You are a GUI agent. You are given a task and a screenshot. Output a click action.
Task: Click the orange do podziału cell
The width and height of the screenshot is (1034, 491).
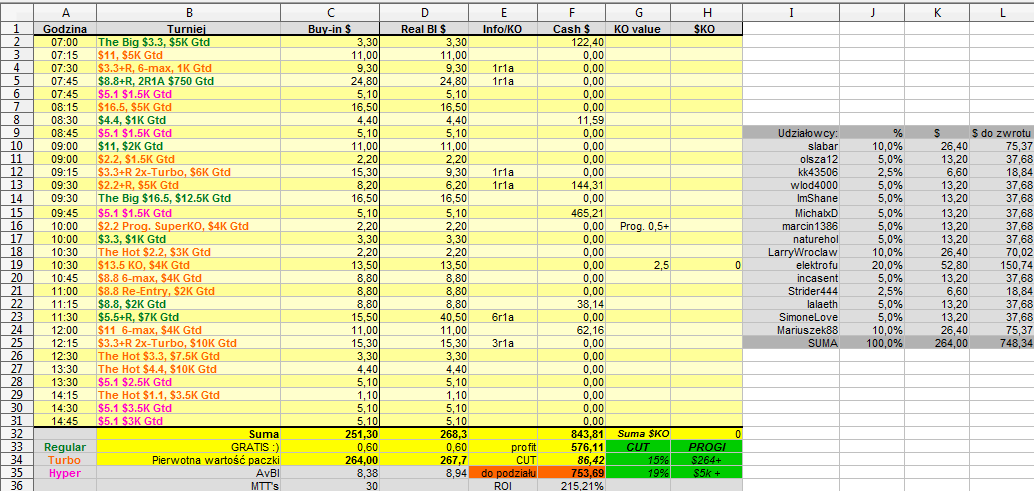tap(503, 472)
